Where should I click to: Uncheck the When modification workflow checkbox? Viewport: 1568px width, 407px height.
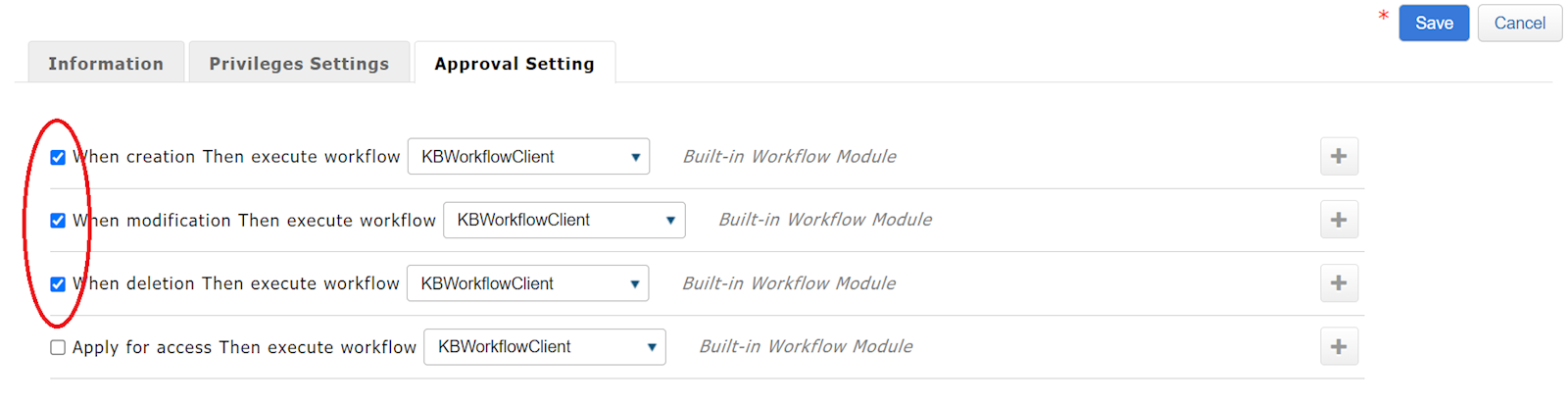pos(58,221)
